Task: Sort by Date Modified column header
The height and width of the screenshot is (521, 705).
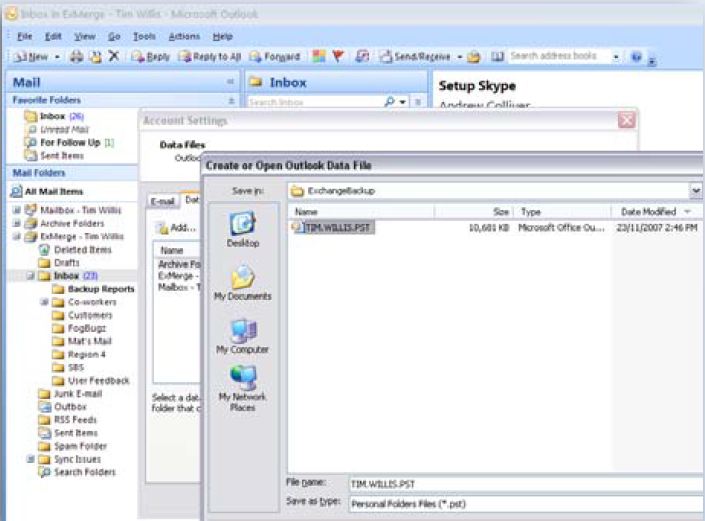Action: click(656, 212)
